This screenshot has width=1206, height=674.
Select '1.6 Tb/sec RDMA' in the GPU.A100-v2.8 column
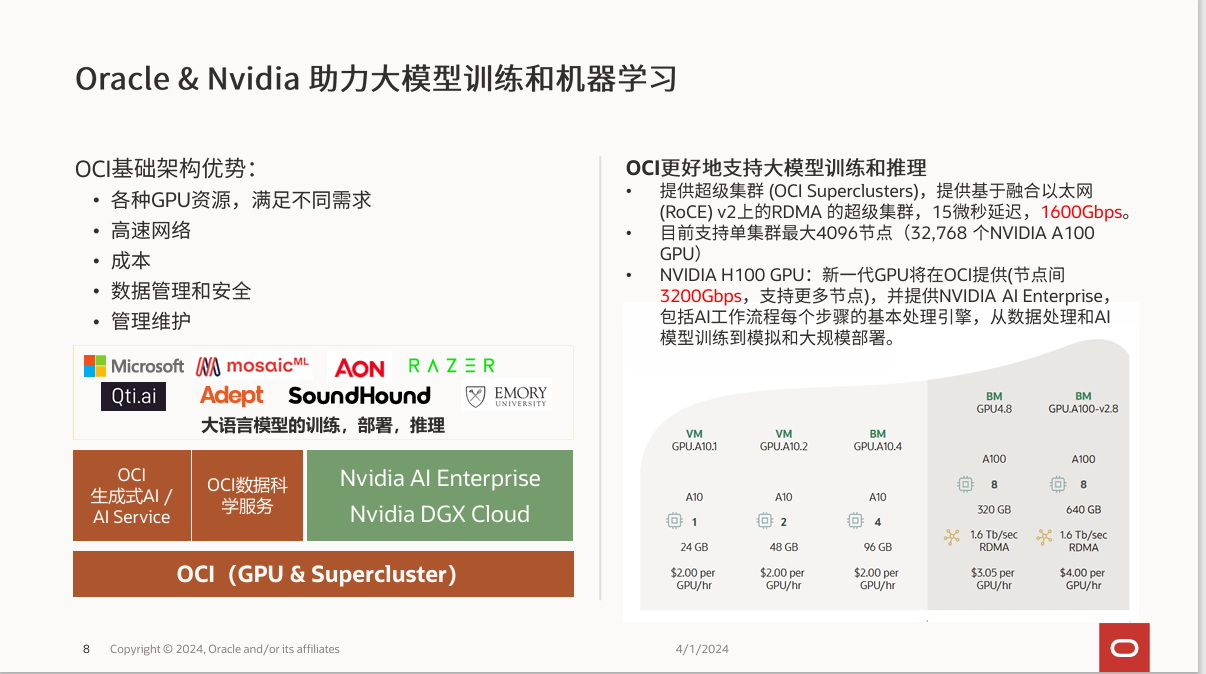tap(1083, 541)
